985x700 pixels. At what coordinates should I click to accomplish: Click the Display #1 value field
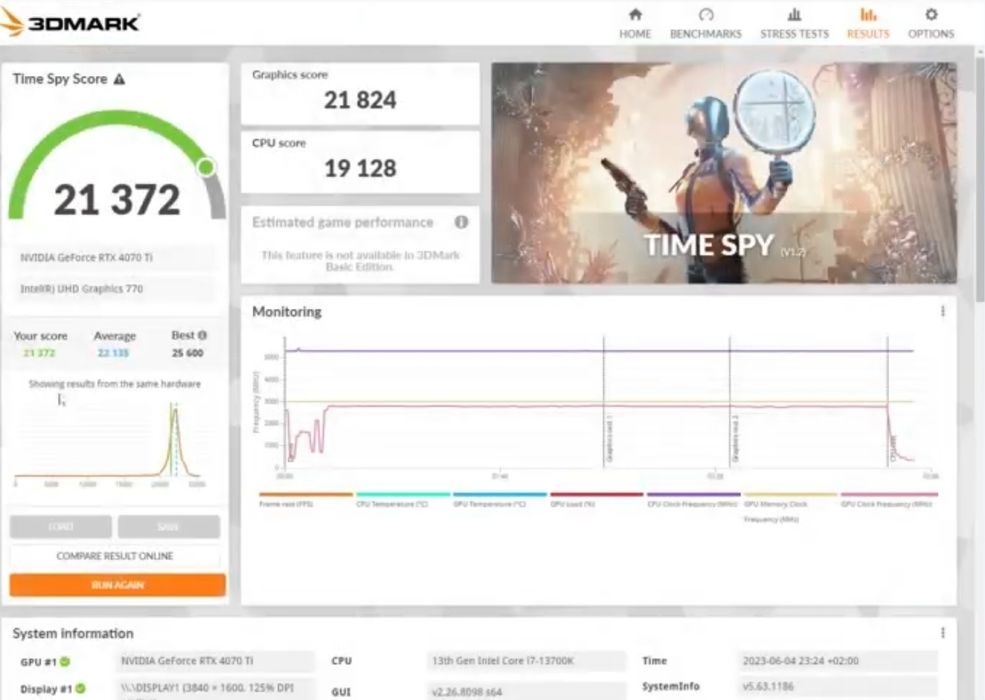coord(215,689)
